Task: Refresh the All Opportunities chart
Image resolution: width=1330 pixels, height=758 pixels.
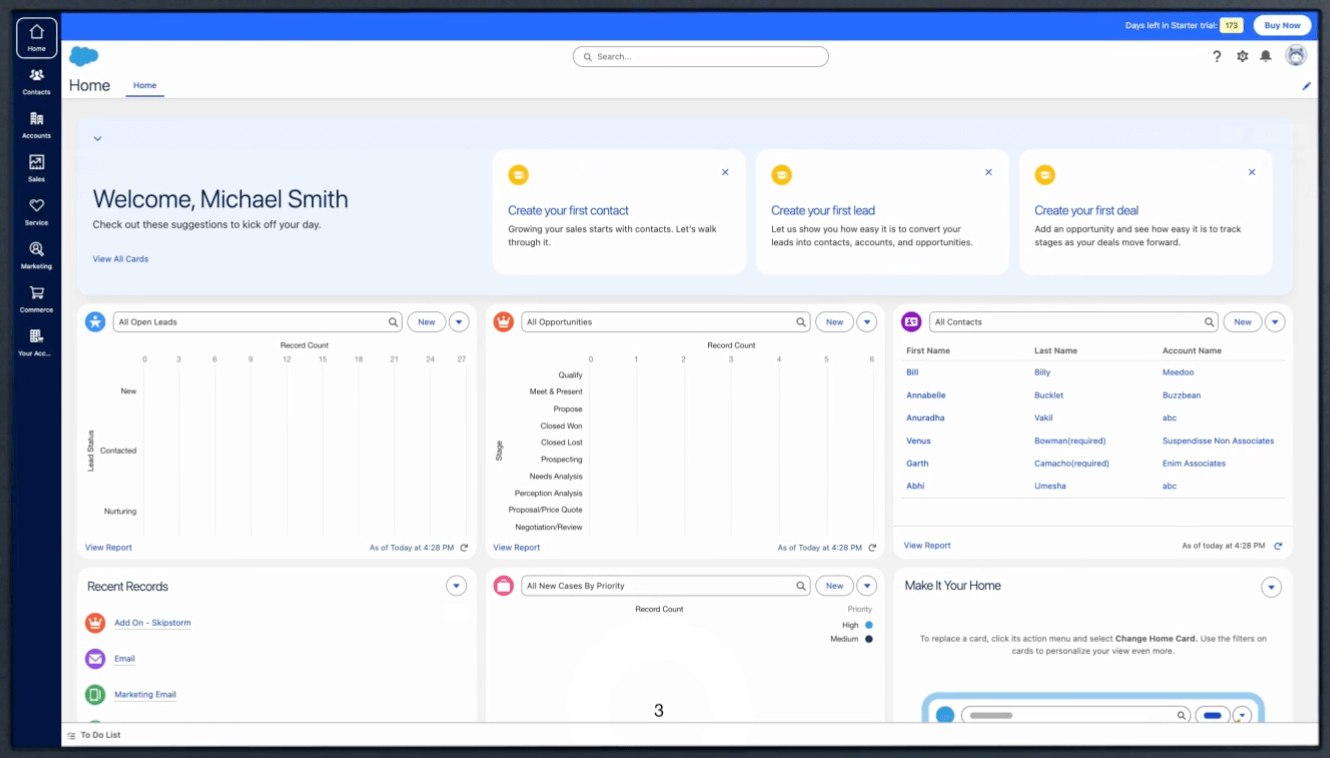Action: [872, 548]
